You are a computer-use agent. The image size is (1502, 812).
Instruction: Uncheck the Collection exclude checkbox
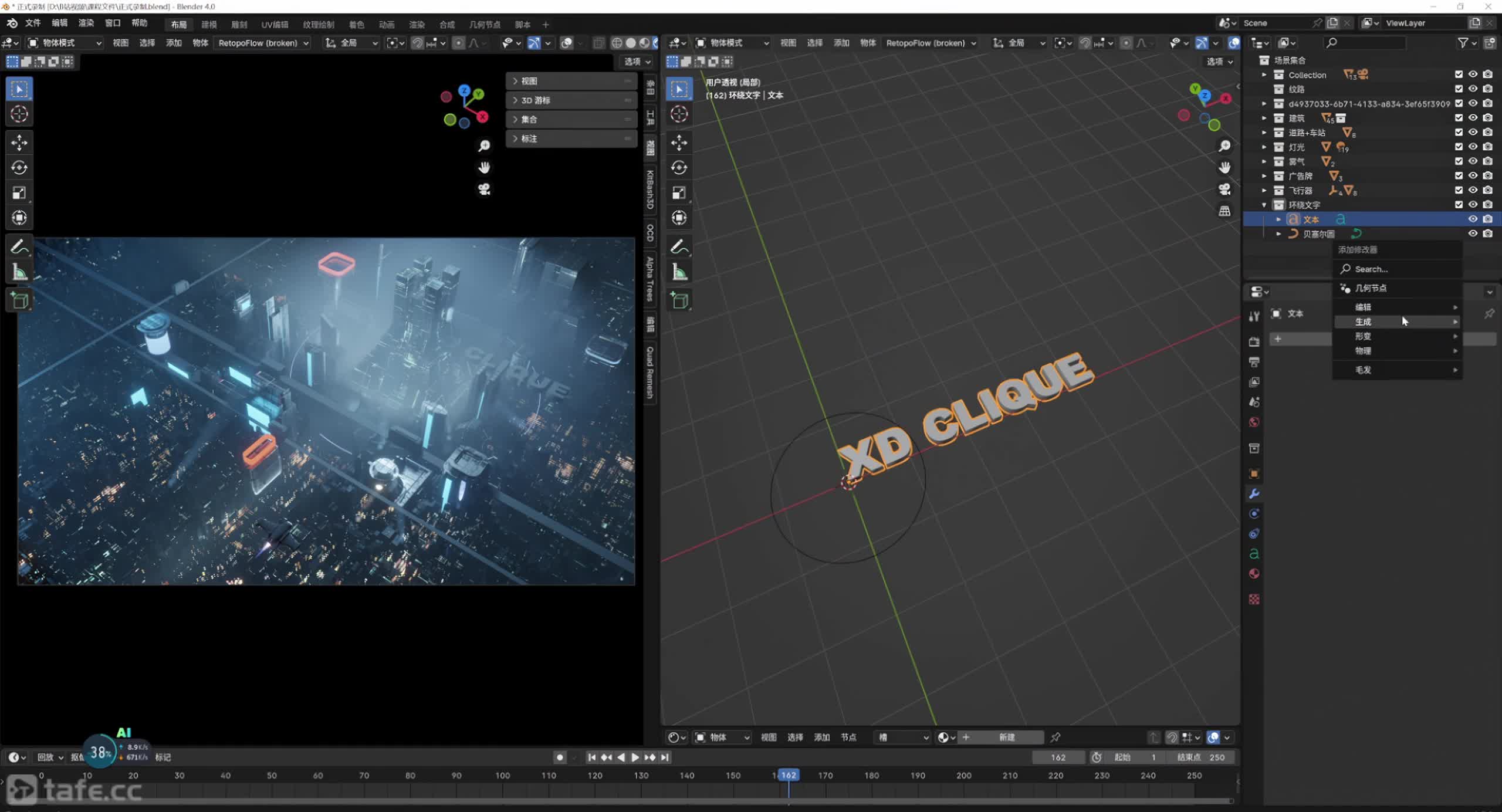click(1459, 75)
